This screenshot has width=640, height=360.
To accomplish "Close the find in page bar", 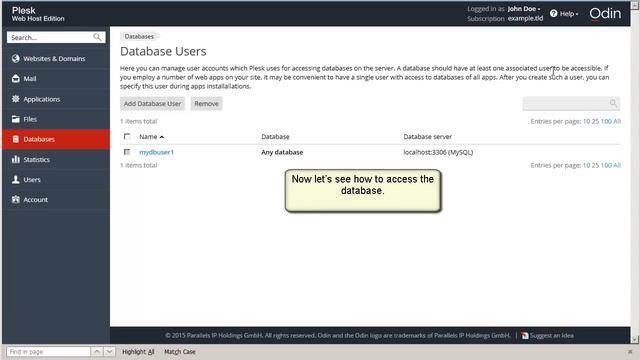I will pyautogui.click(x=630, y=351).
